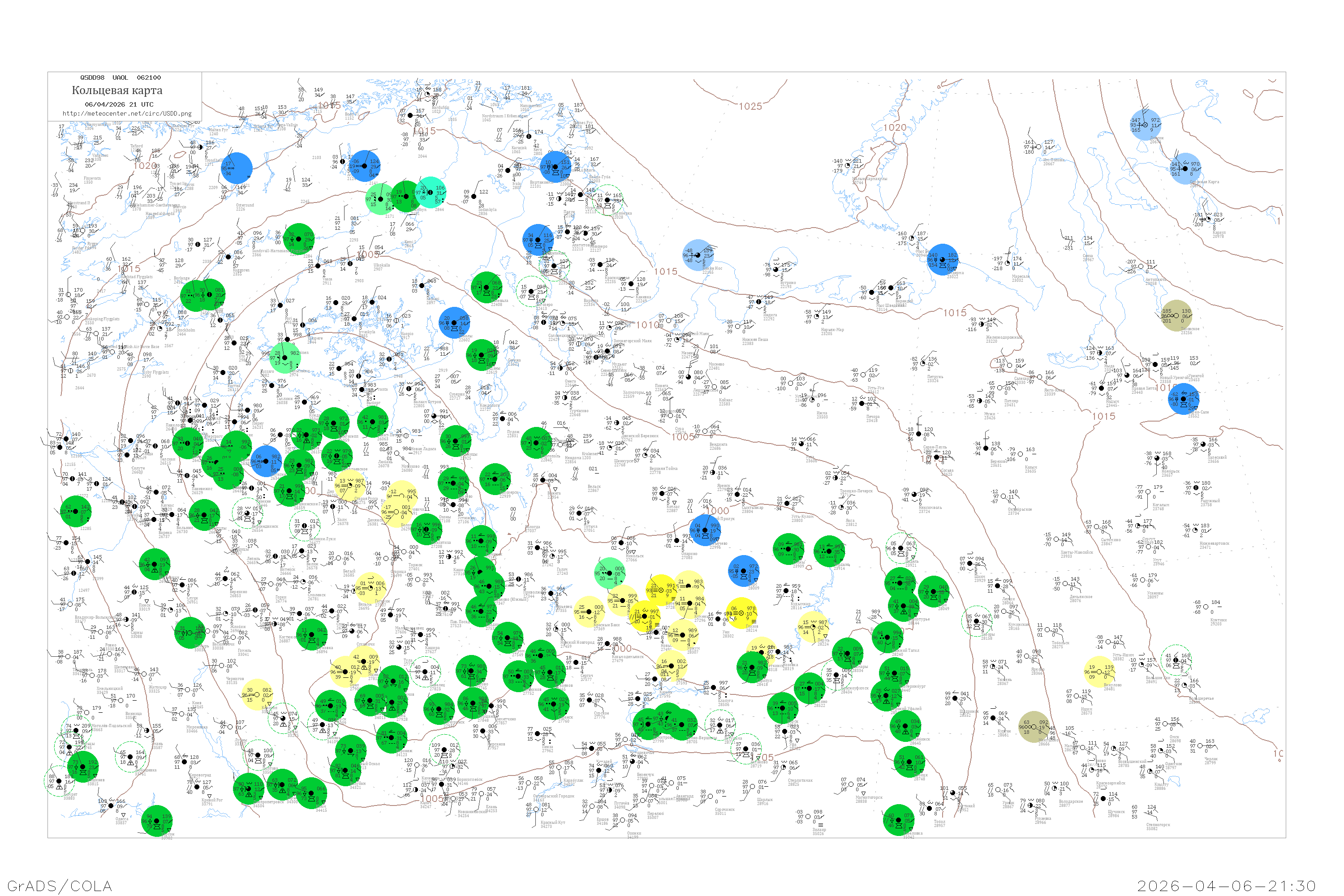Click the 1025 isobar label at top
This screenshot has height=896, width=1344.
(750, 106)
